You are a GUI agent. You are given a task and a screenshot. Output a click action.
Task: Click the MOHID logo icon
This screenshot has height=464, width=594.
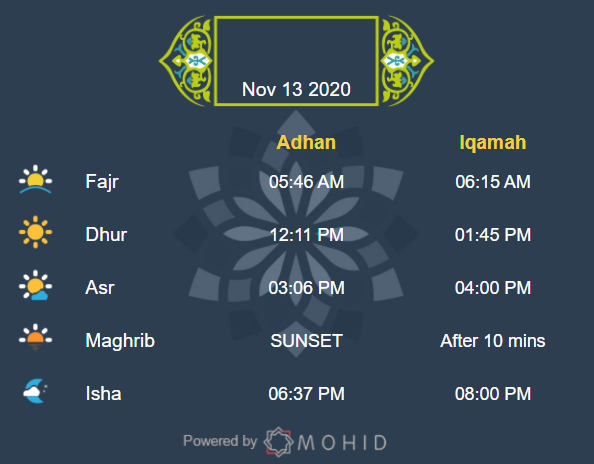click(278, 442)
